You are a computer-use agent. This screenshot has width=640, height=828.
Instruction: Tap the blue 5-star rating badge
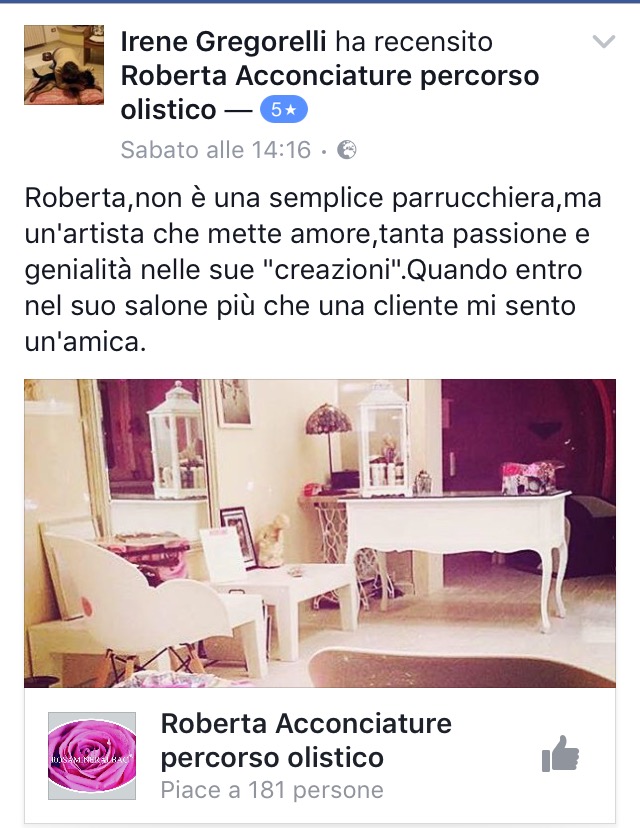point(284,109)
